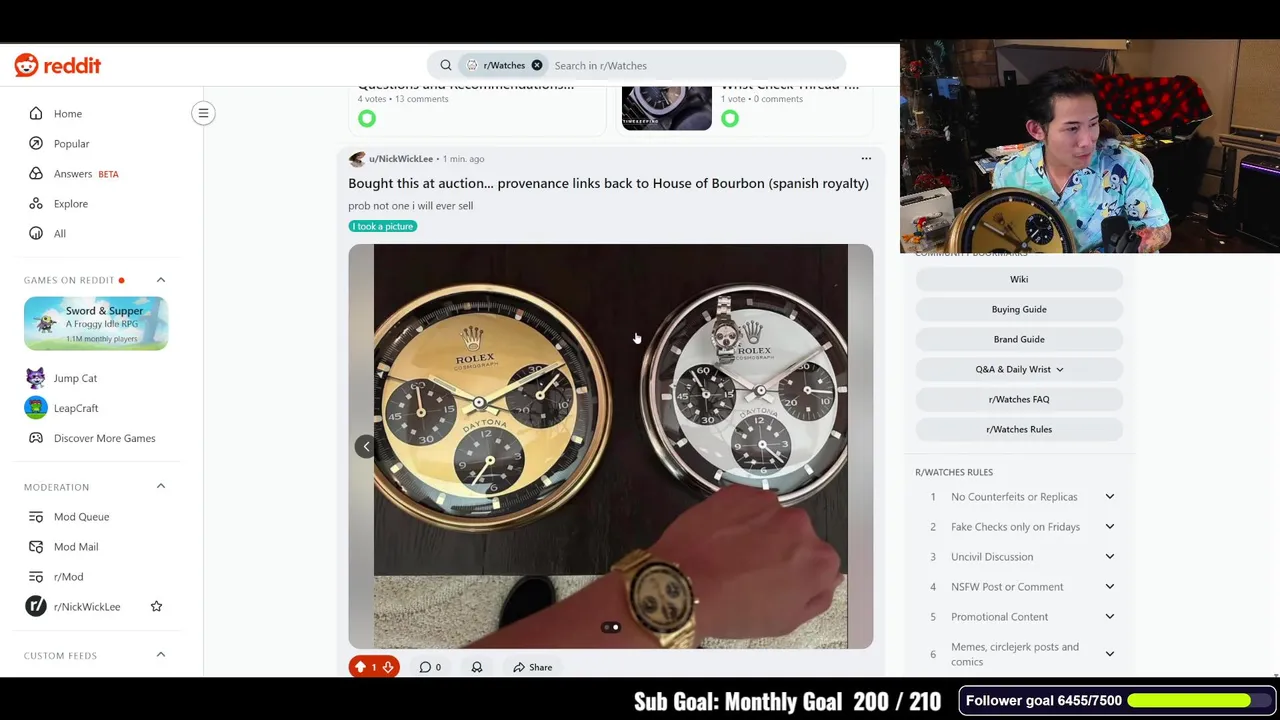Image resolution: width=1280 pixels, height=720 pixels.
Task: Click the Rolex Daytona gallery image
Action: coord(610,446)
